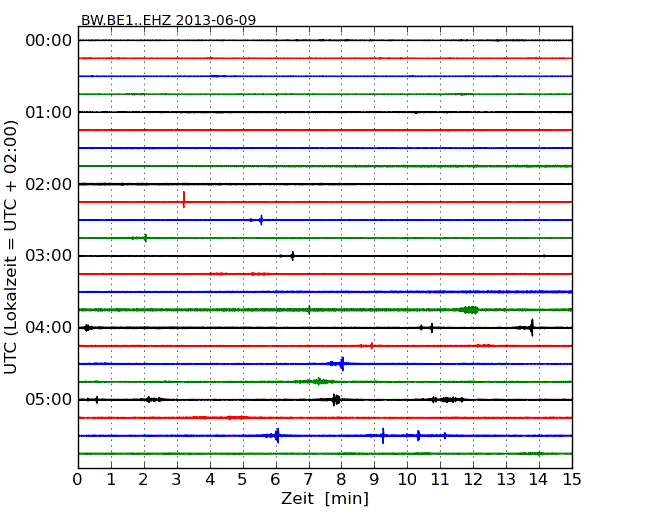Screen dimensions: 650x520
Task: Click the Zeit [min] axis label
Action: [x=325, y=498]
